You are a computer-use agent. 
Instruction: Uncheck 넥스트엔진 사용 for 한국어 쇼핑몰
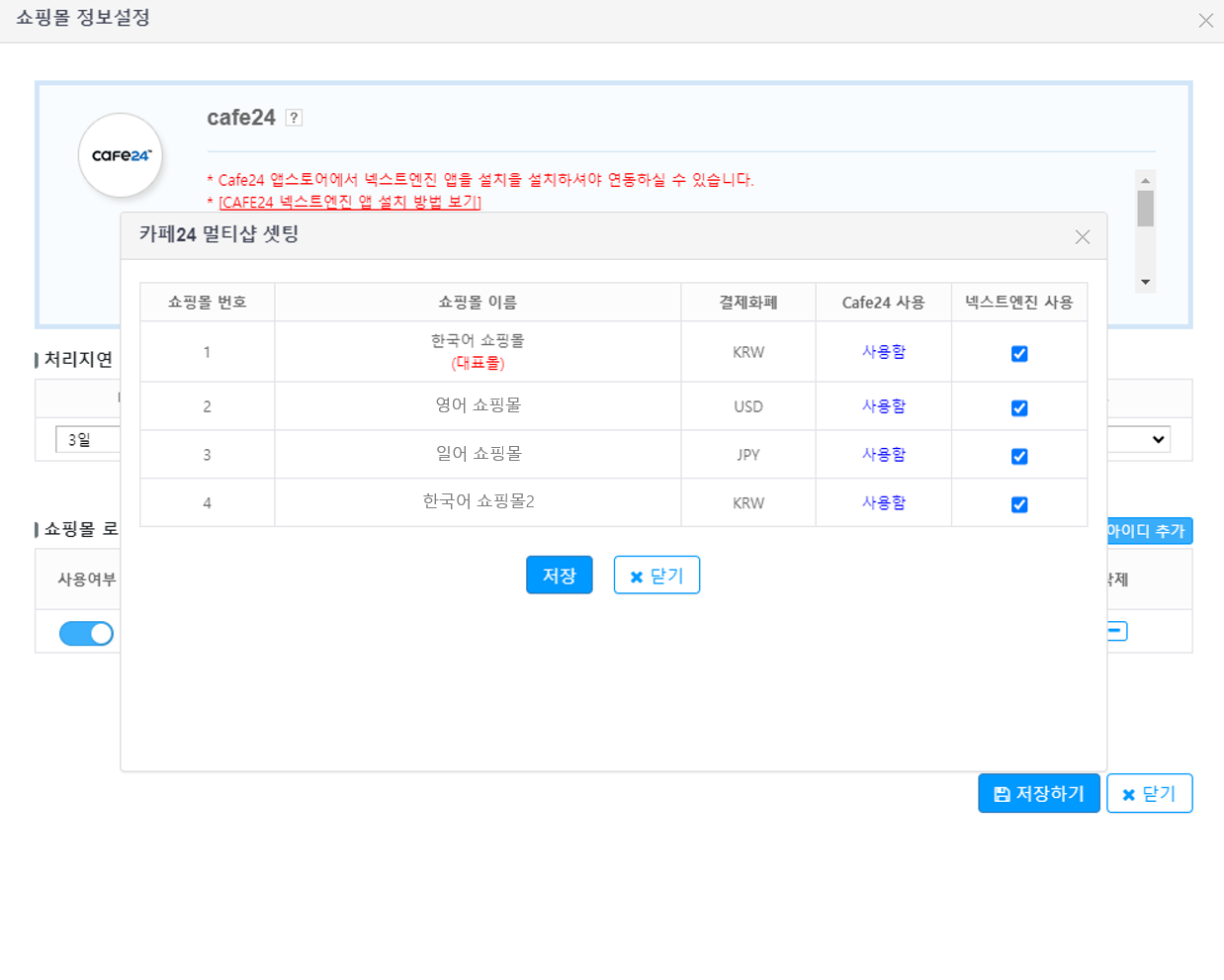1019,354
